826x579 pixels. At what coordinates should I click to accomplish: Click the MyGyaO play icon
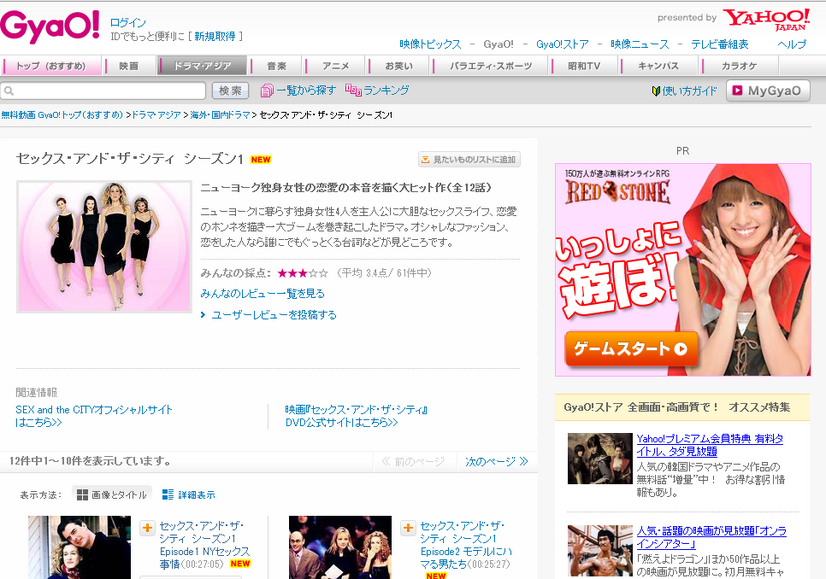click(x=738, y=91)
